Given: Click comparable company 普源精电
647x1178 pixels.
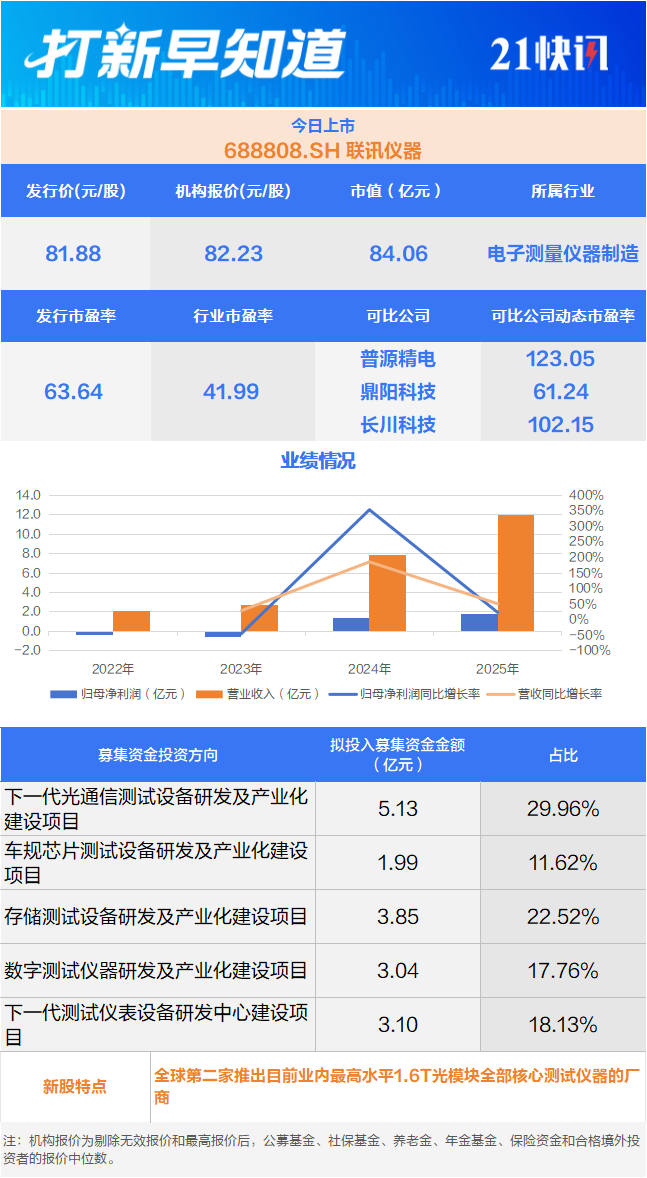Looking at the screenshot, I should coord(398,359).
